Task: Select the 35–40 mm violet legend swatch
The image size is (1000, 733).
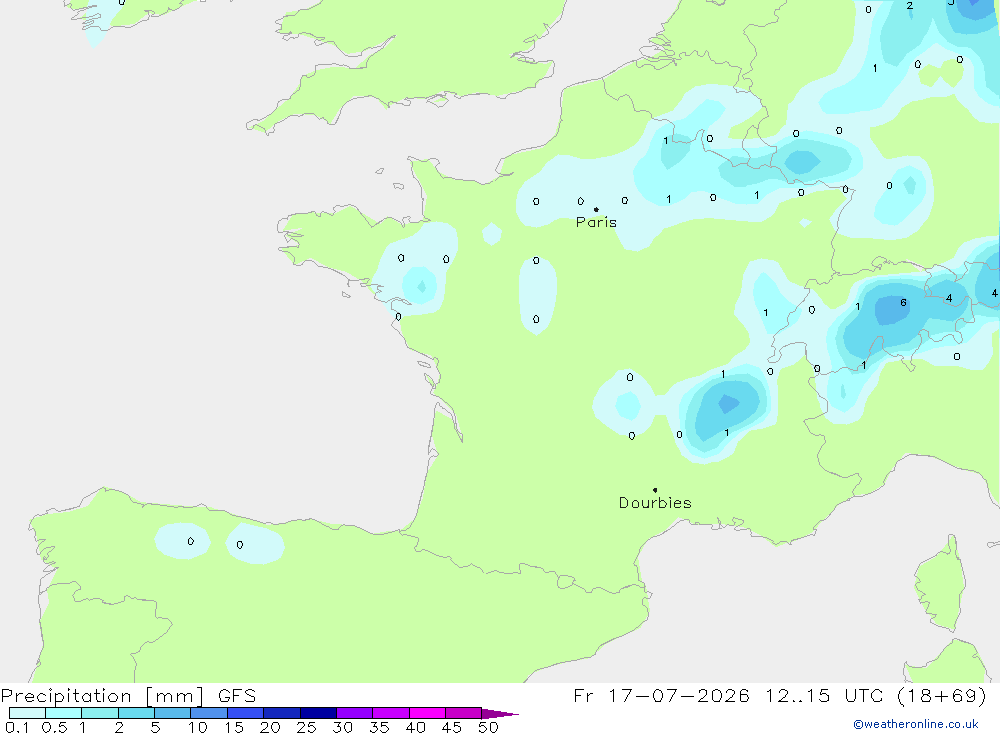Action: (x=391, y=713)
